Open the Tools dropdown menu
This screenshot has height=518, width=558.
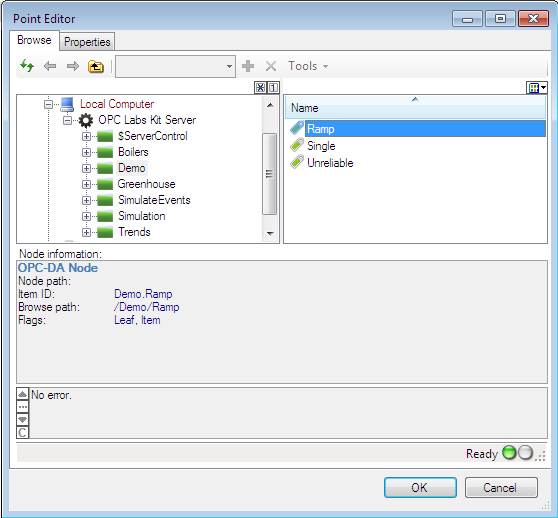tap(308, 66)
